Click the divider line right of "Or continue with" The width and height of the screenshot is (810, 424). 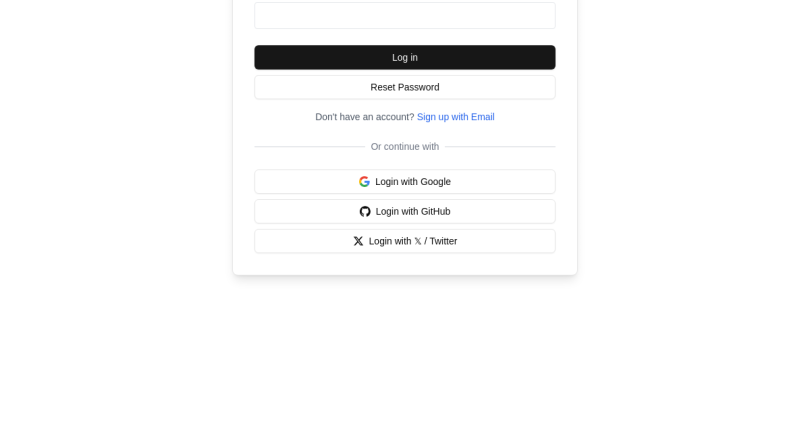[500, 147]
